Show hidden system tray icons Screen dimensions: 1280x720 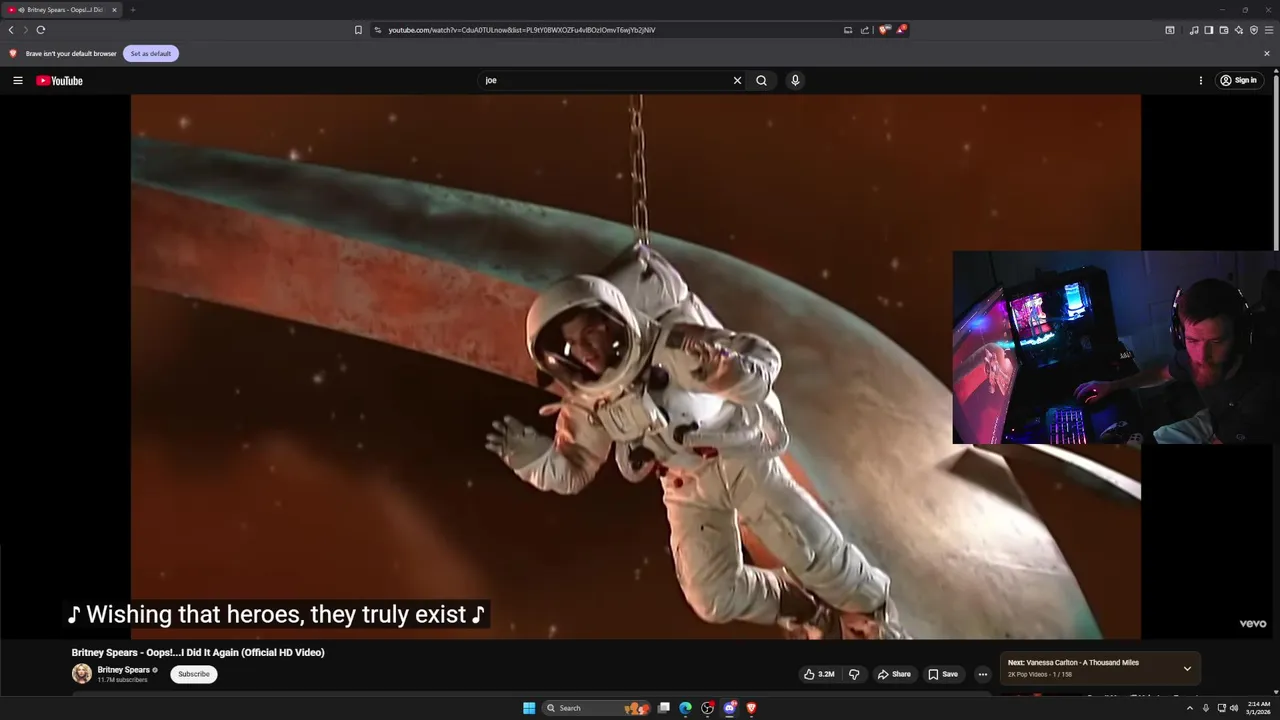[1189, 708]
